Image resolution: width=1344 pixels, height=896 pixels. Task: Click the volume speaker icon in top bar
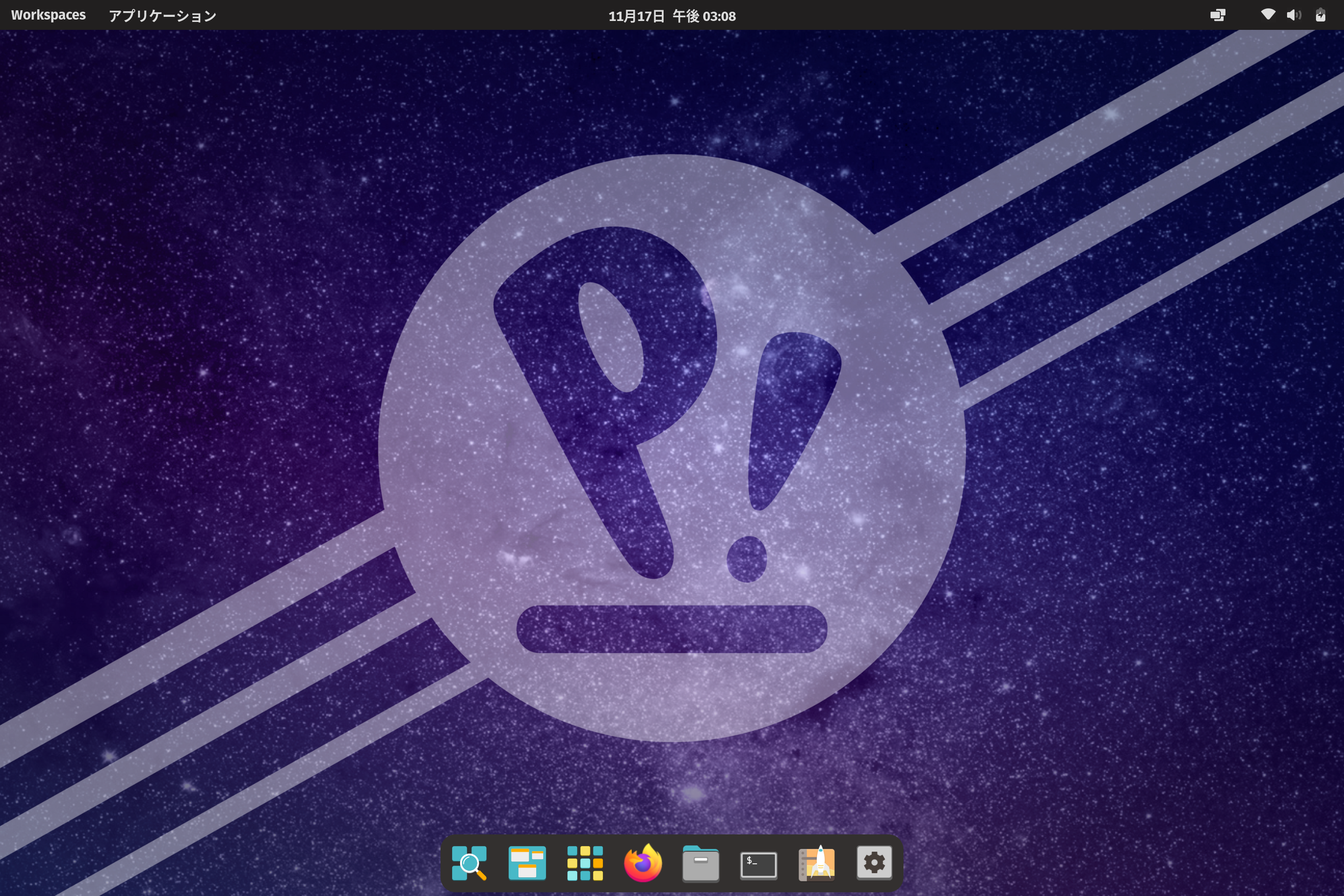(x=1294, y=15)
